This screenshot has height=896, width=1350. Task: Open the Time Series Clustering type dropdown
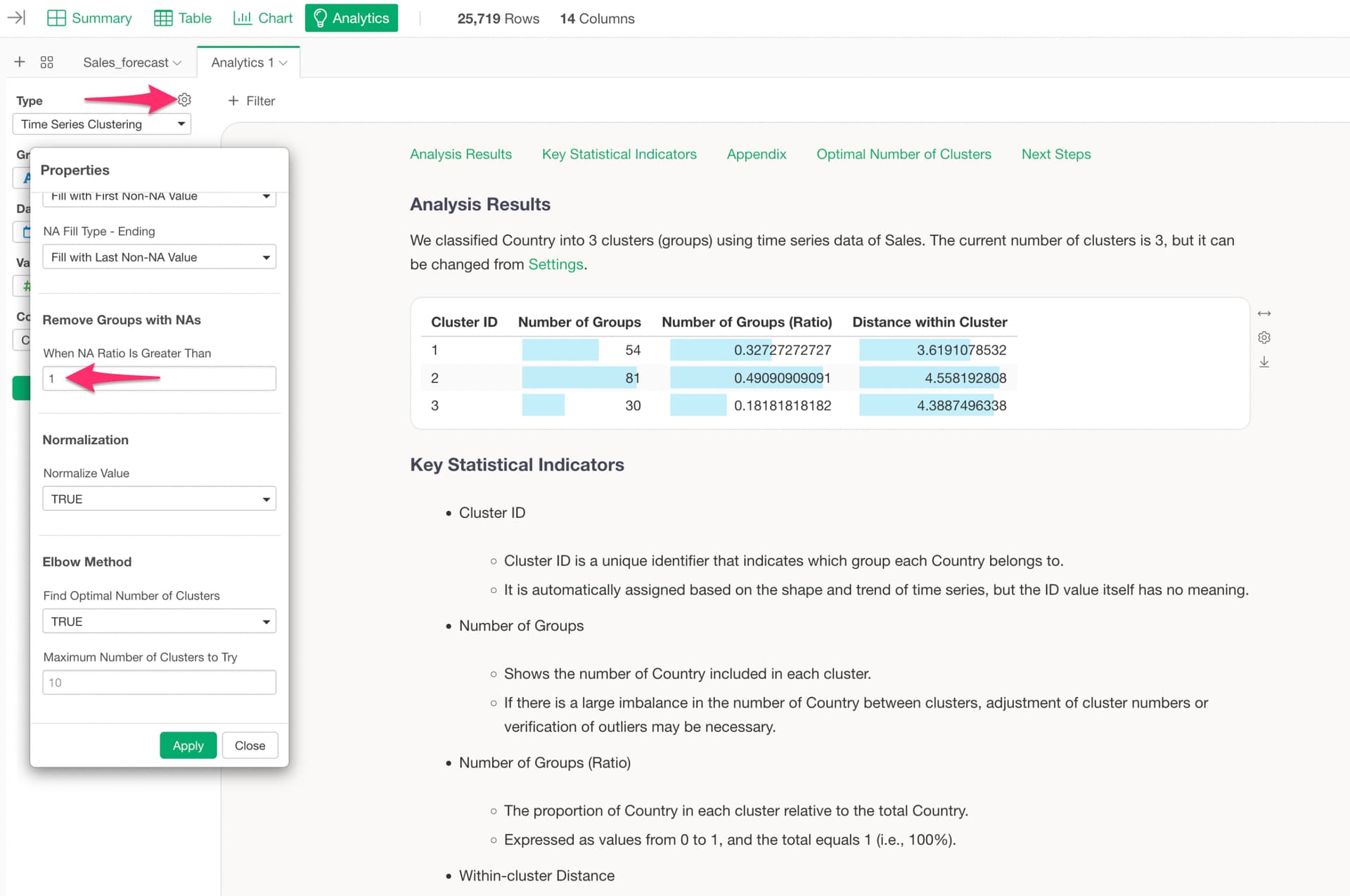coord(102,124)
